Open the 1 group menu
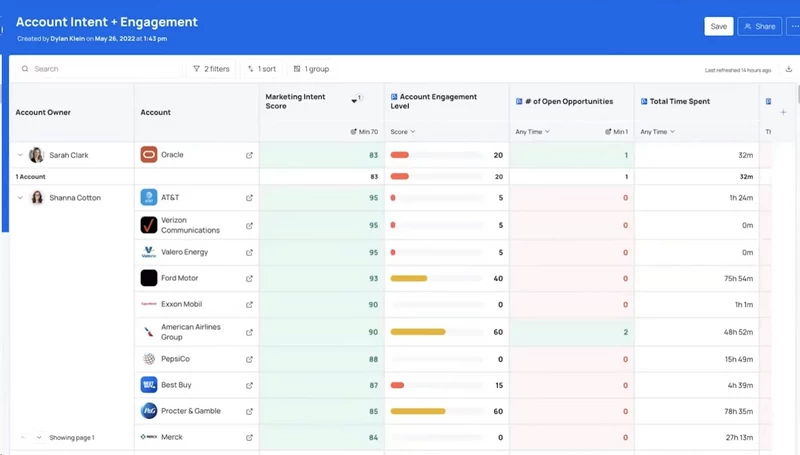This screenshot has height=455, width=800. coord(311,69)
